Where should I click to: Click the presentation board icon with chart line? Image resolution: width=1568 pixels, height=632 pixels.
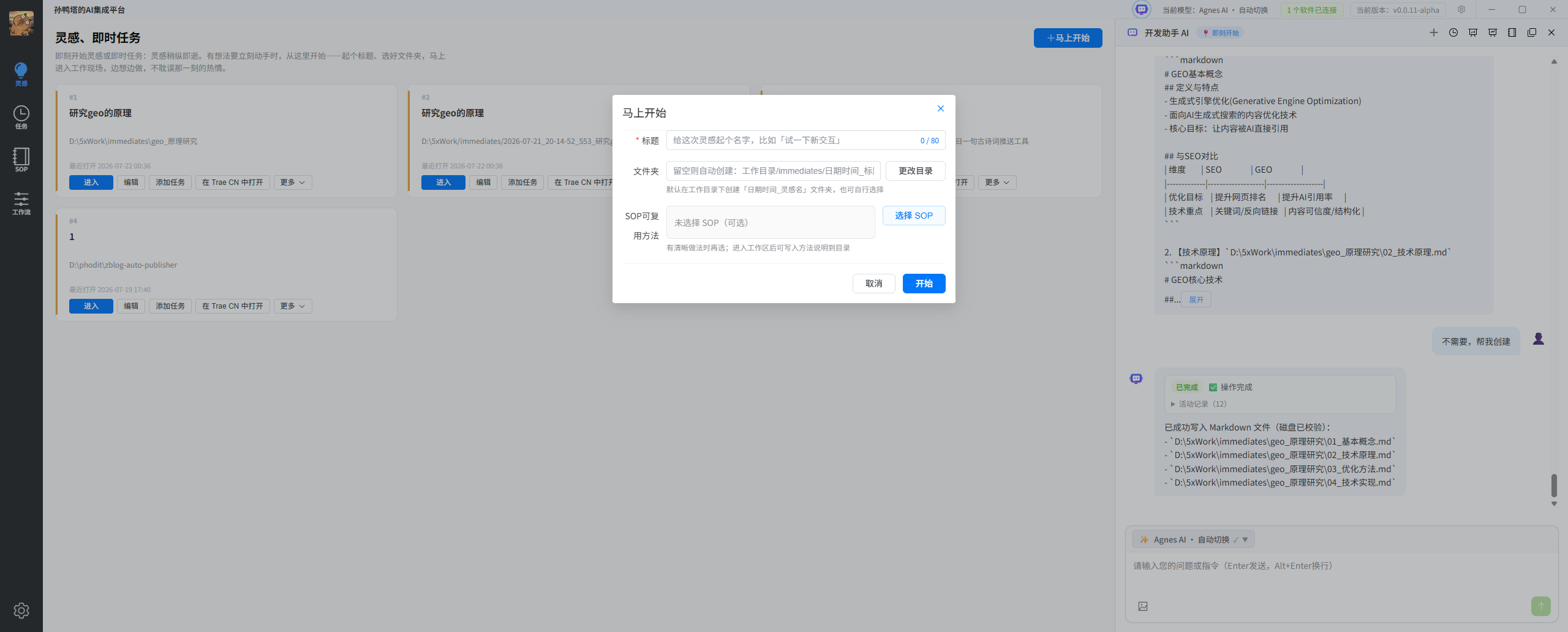[x=1493, y=33]
